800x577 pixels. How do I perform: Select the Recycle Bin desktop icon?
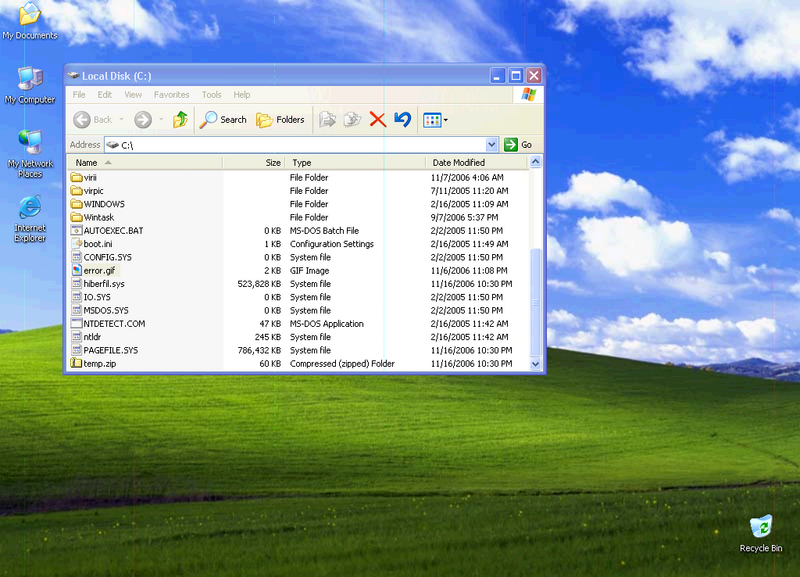[760, 534]
